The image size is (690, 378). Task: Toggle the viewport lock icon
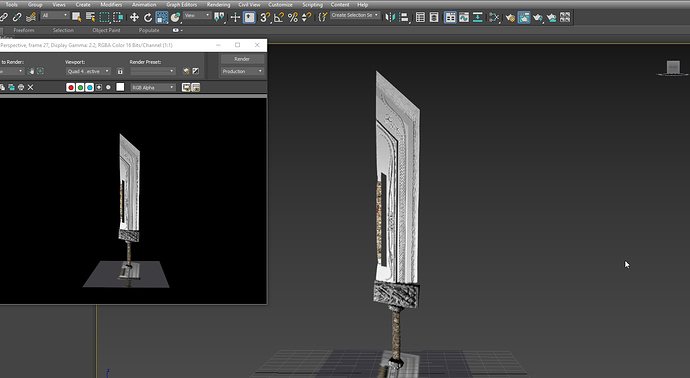(x=120, y=71)
